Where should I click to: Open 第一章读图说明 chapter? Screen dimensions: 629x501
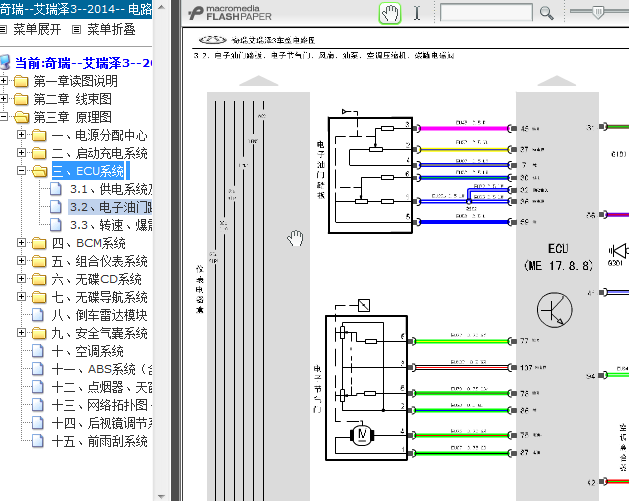[75, 81]
